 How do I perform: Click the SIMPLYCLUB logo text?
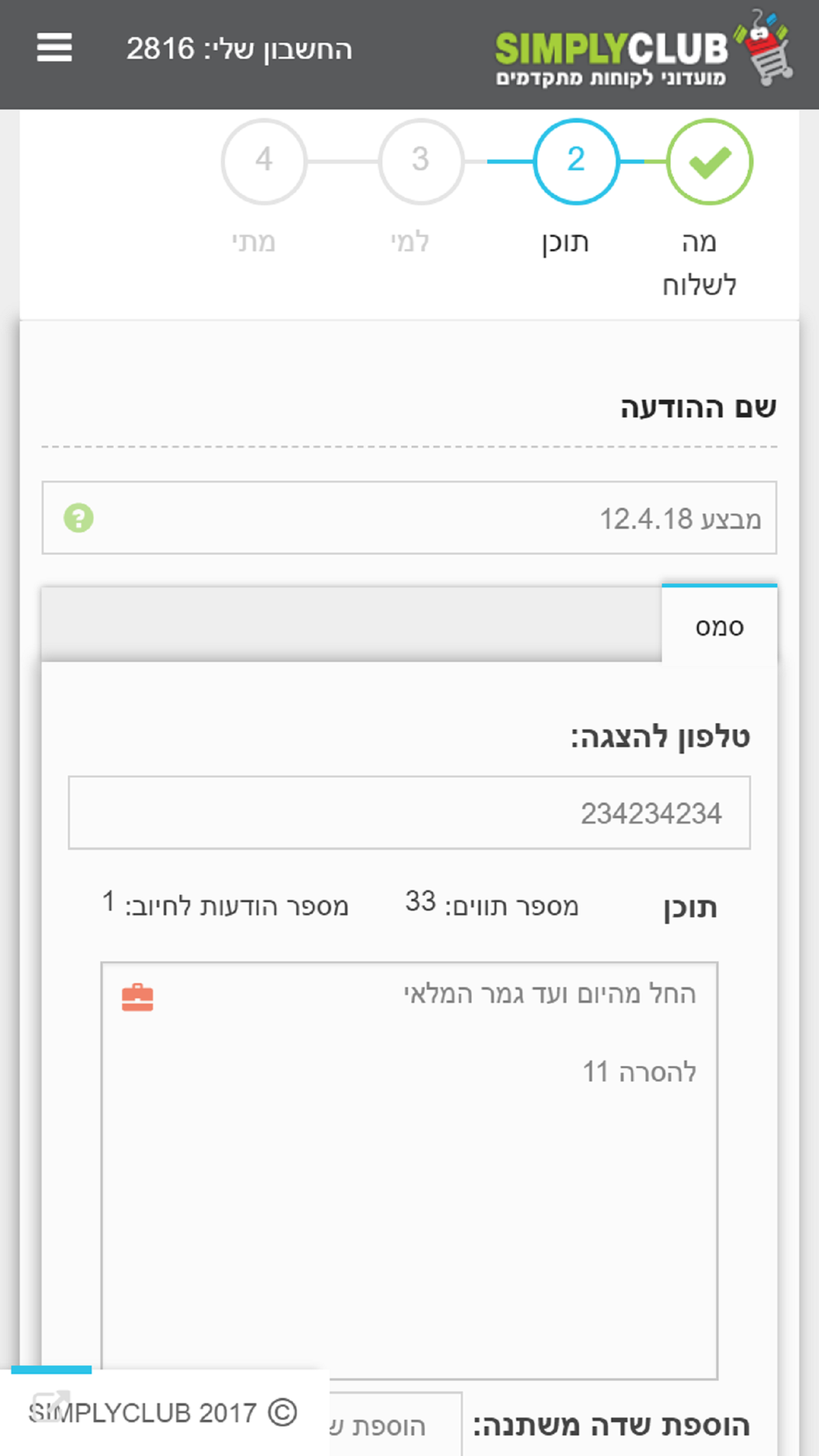(611, 48)
